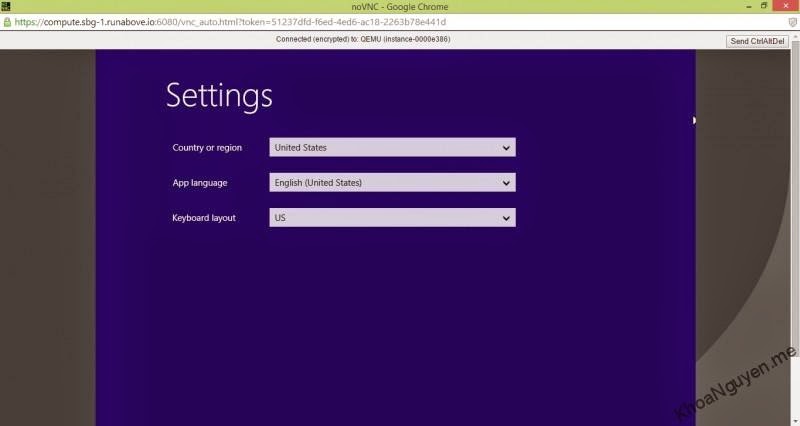Minimize the noVNC Chrome window

pyautogui.click(x=748, y=7)
